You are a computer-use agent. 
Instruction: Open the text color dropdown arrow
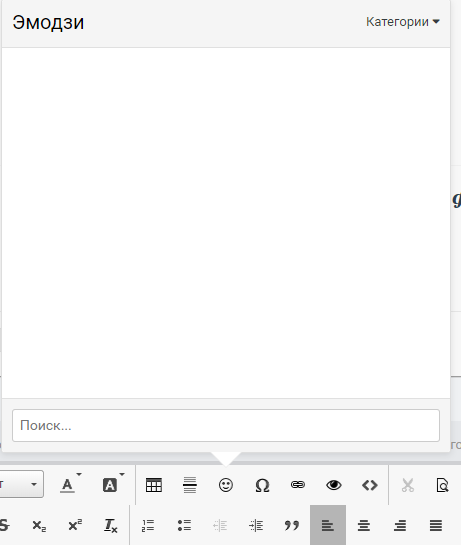click(x=79, y=474)
